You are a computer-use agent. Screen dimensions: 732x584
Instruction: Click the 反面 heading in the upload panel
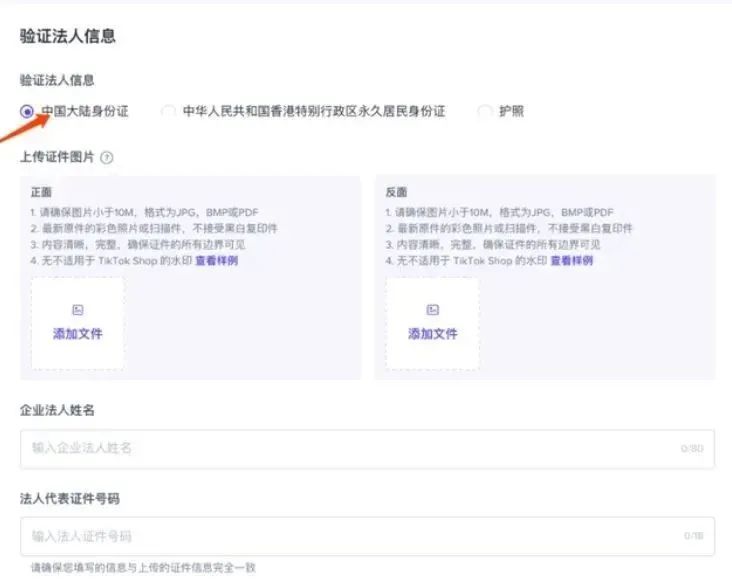click(x=396, y=192)
